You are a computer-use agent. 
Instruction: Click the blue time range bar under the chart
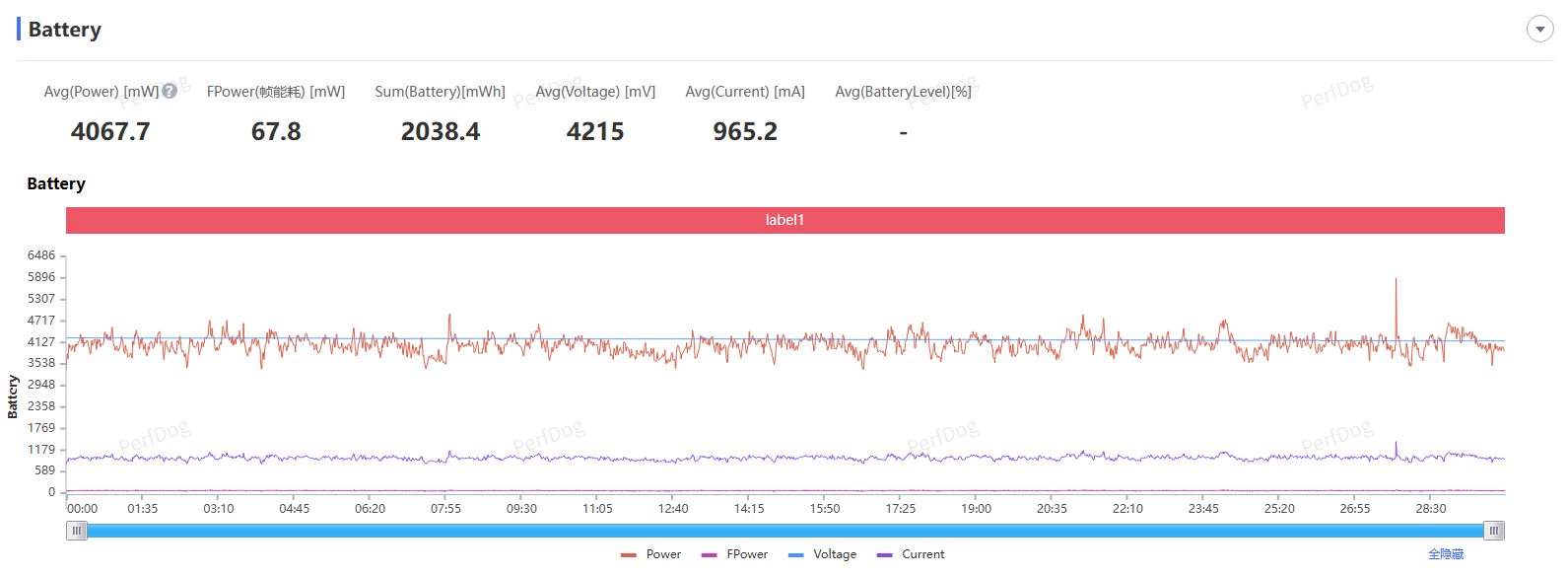pyautogui.click(x=784, y=531)
